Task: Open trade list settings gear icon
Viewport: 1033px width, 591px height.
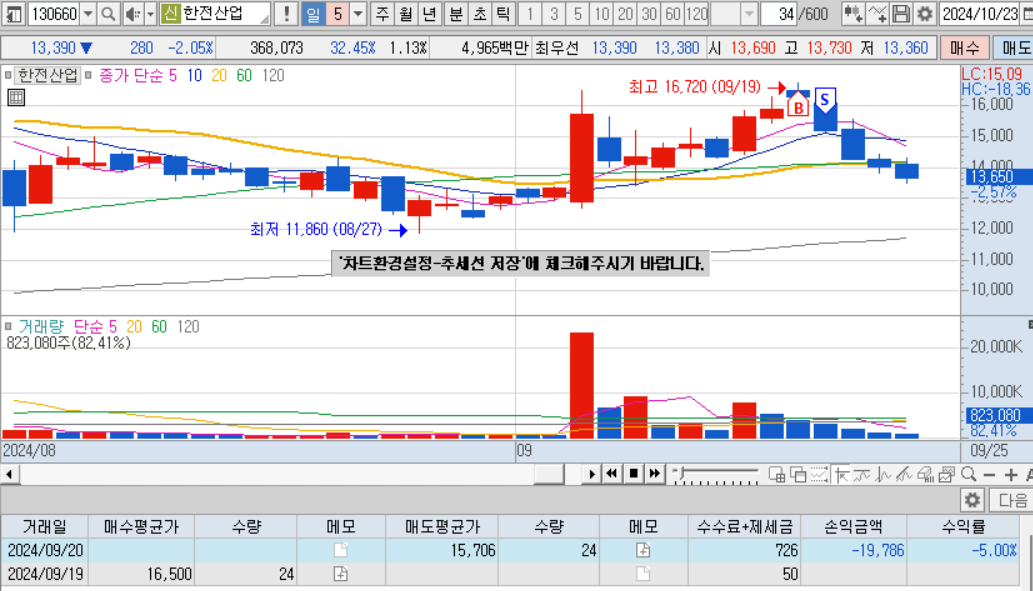Action: (972, 500)
